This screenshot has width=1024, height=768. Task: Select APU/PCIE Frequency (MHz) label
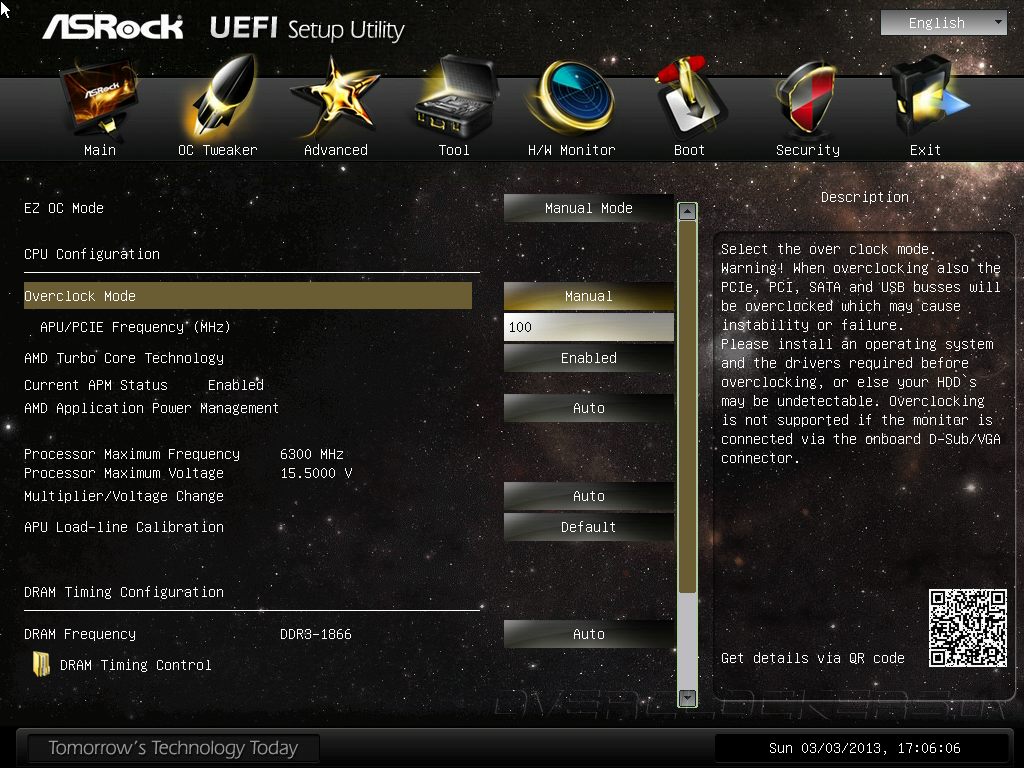click(135, 327)
